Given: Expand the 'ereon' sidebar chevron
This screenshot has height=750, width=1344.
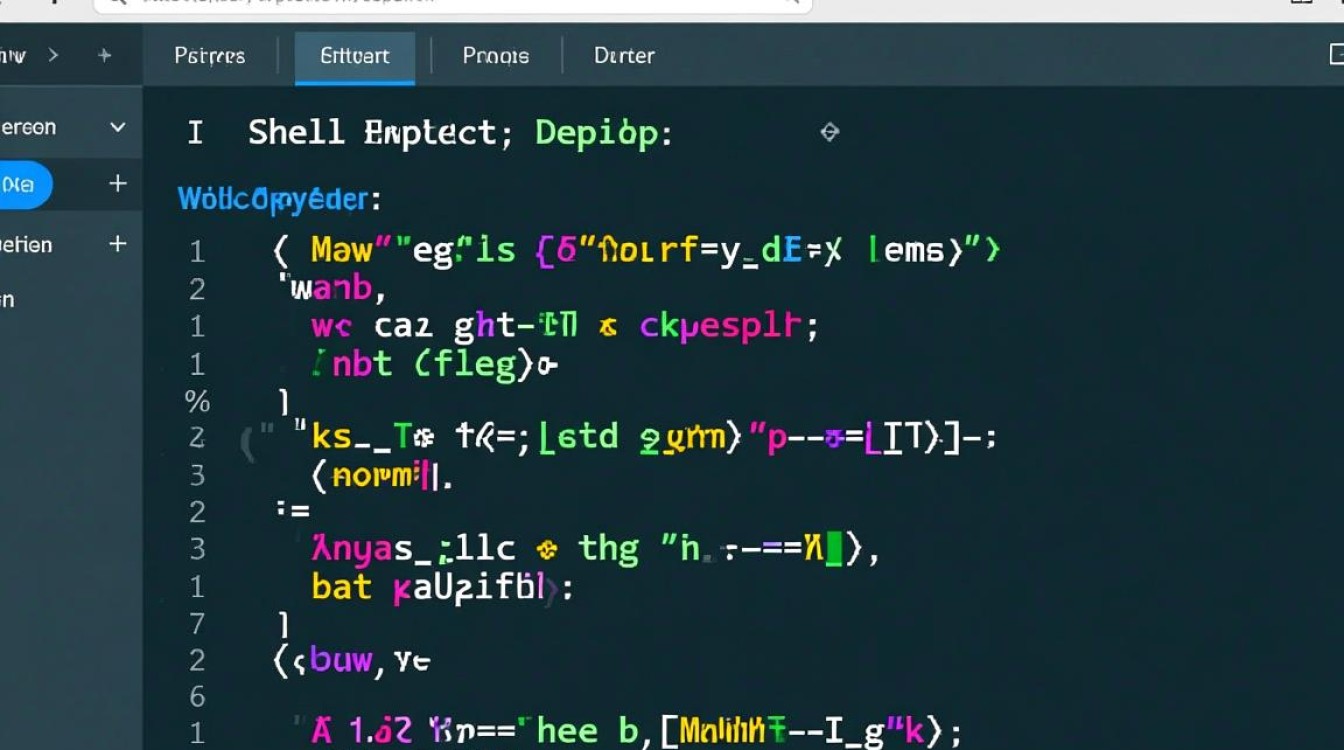Looking at the screenshot, I should tap(118, 127).
